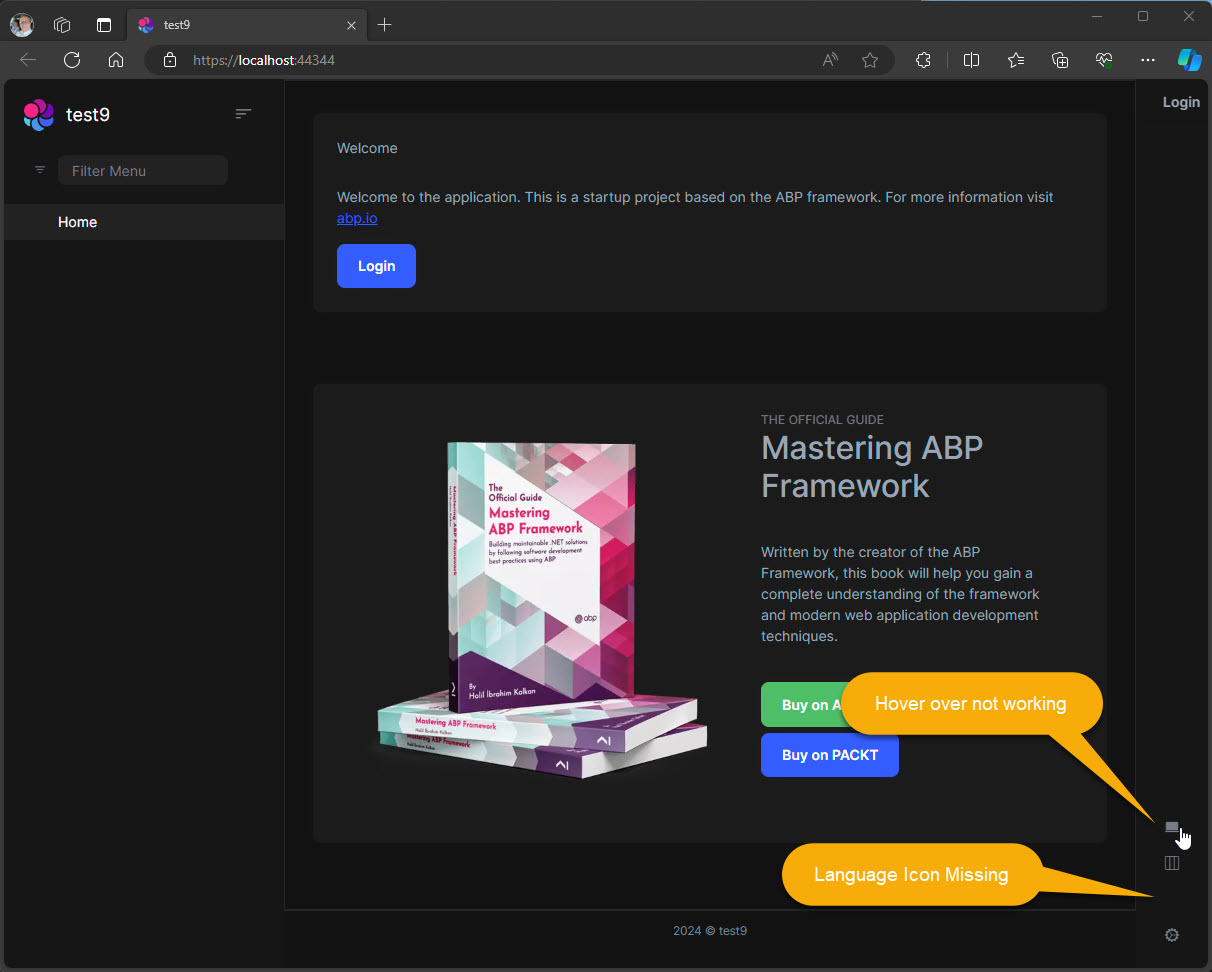Click the theme appearance laptop icon

pos(1172,827)
